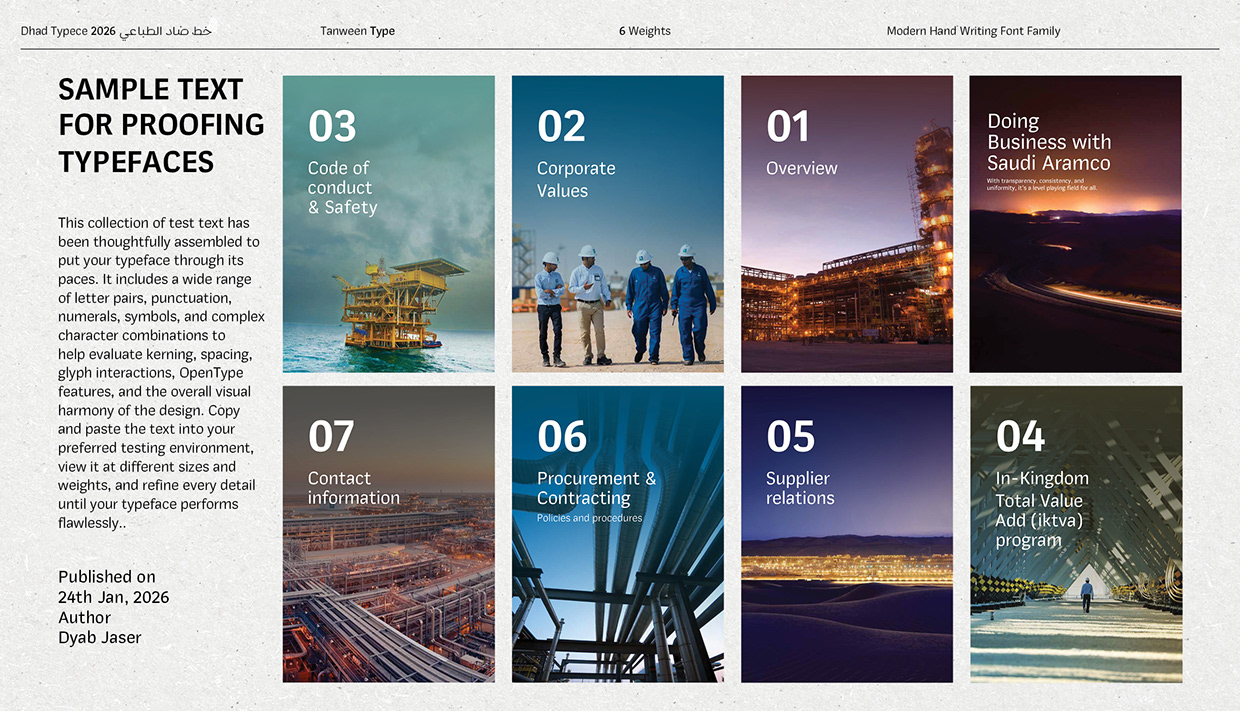Open the 01 Overview card
Image resolution: width=1240 pixels, height=711 pixels.
(847, 224)
